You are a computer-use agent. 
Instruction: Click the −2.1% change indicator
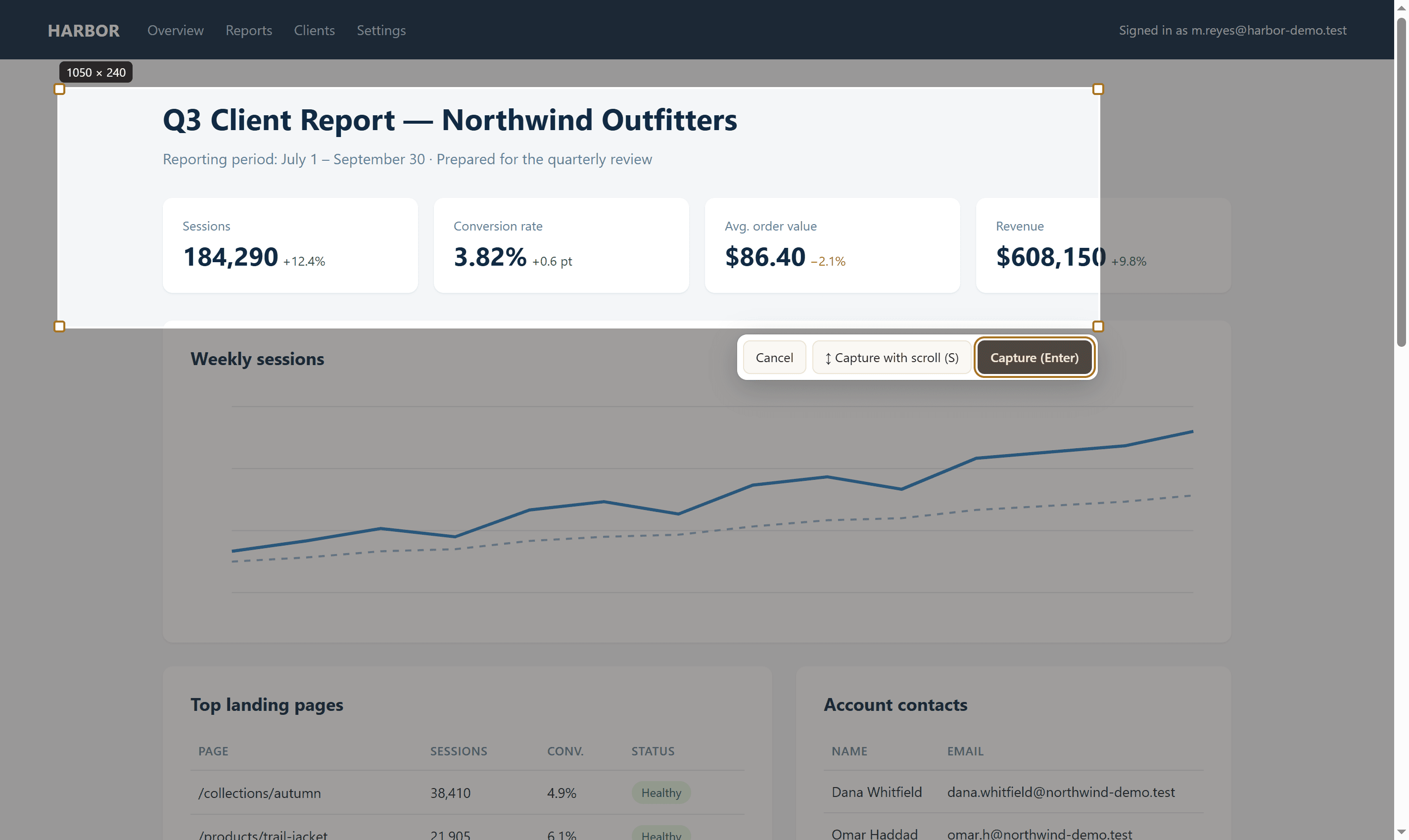point(828,262)
